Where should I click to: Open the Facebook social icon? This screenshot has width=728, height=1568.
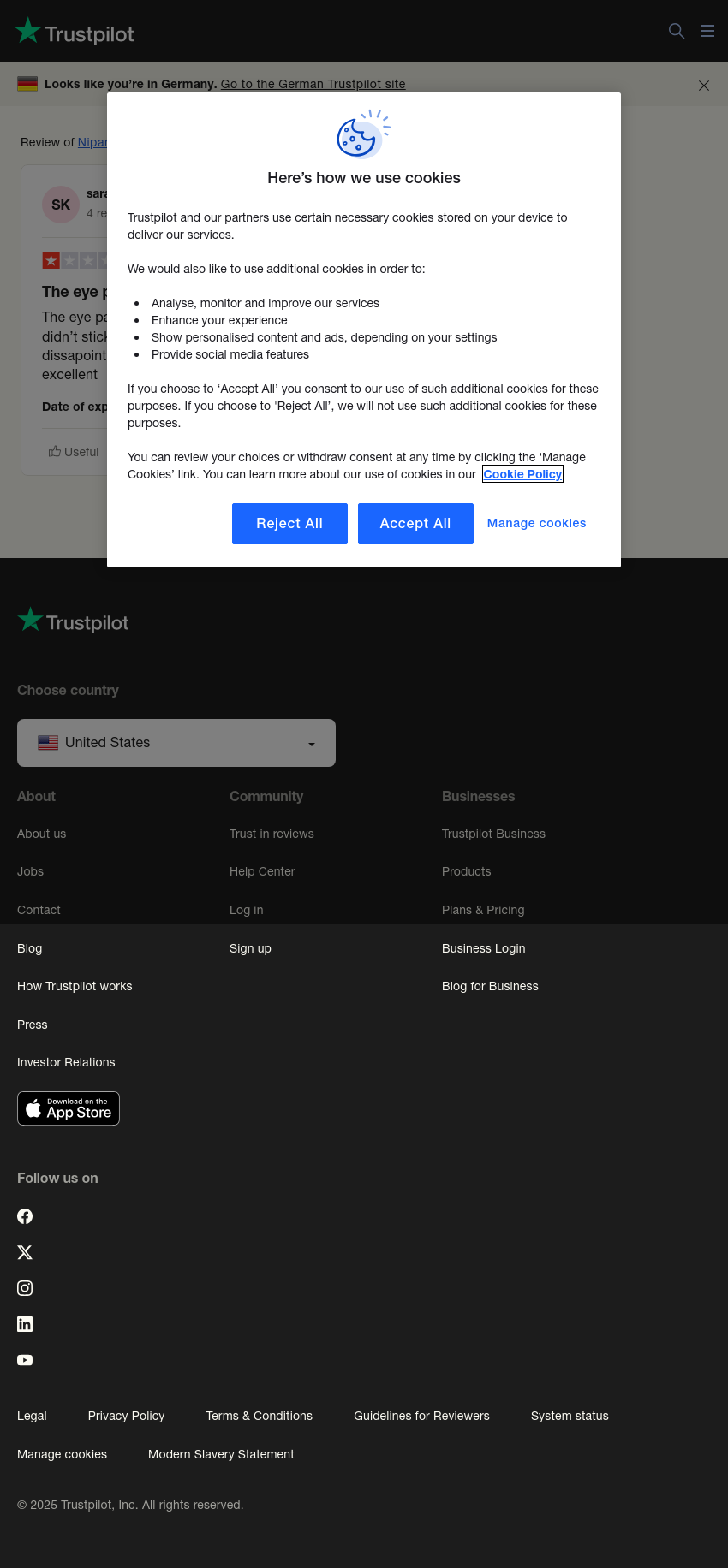click(x=25, y=1216)
